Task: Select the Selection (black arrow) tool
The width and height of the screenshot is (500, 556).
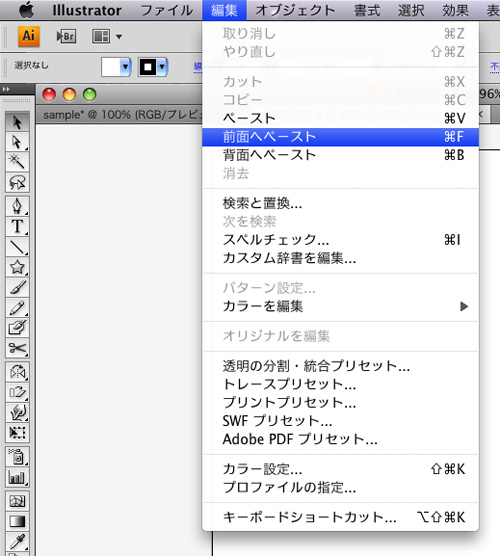Action: (17, 122)
